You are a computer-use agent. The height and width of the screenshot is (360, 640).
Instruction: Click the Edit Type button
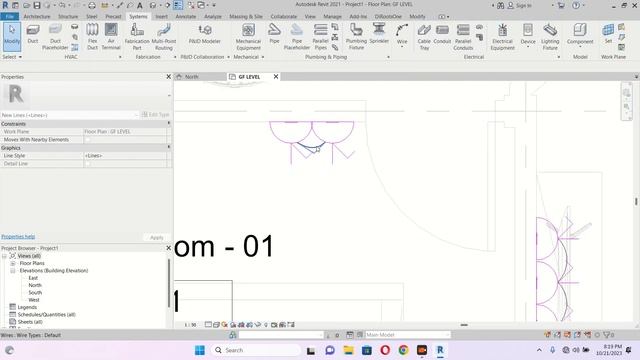(156, 115)
